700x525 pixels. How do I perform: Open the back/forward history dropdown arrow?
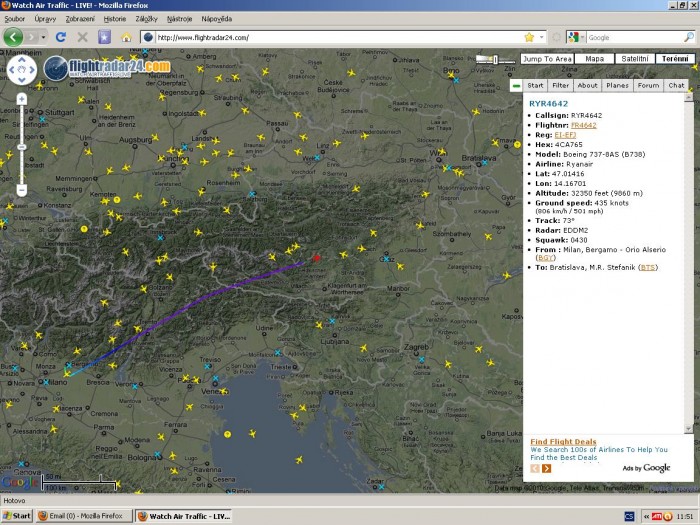(43, 37)
